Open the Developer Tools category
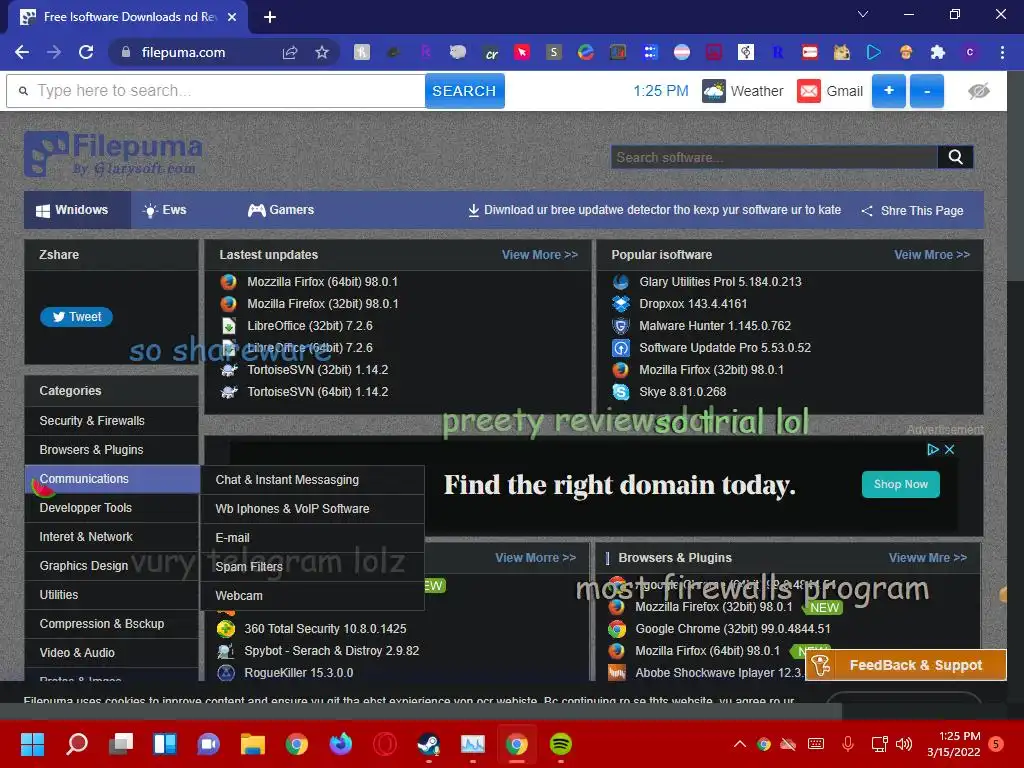The width and height of the screenshot is (1024, 768). pyautogui.click(x=112, y=507)
